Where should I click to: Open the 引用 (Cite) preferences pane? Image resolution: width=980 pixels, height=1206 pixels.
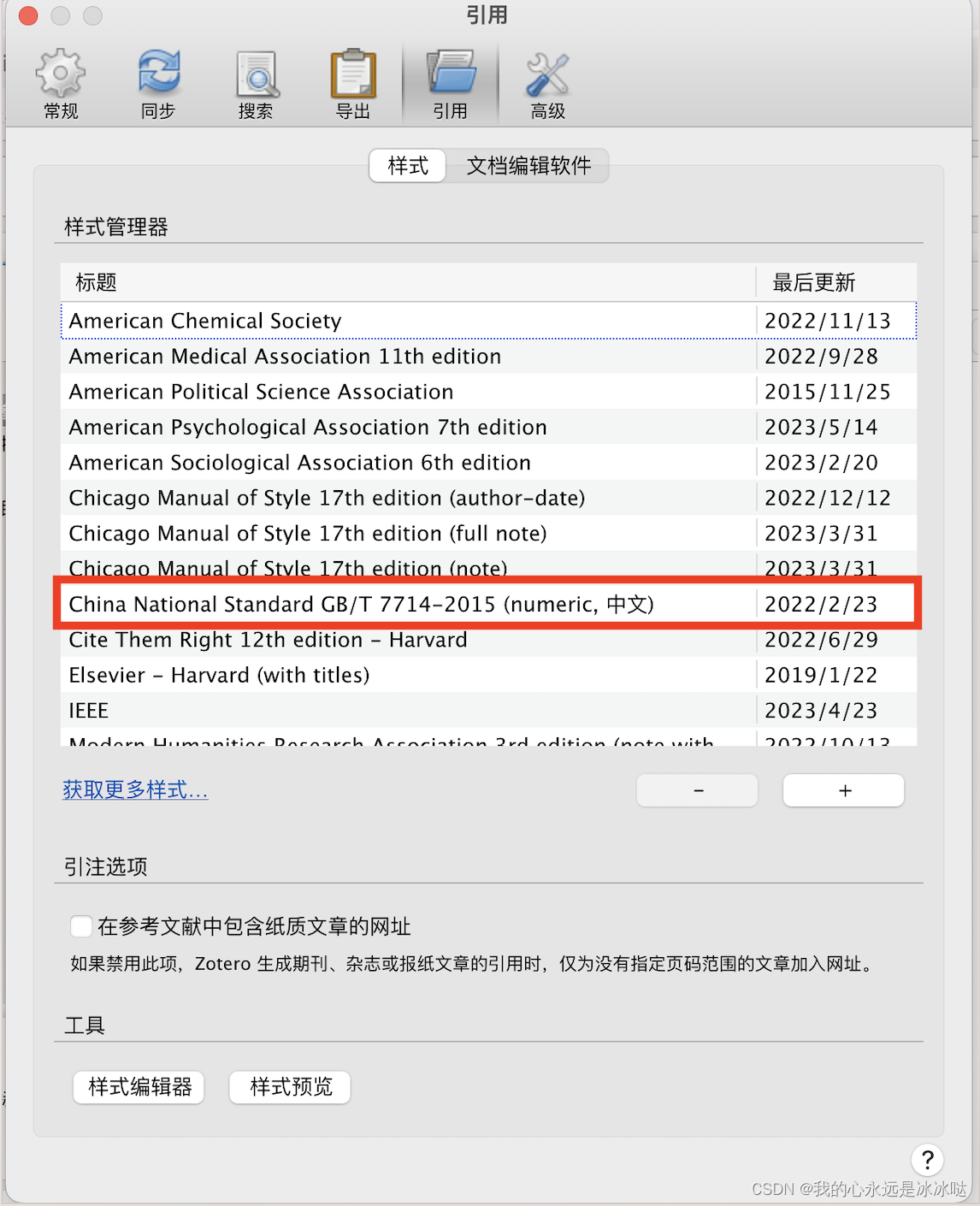coord(451,84)
